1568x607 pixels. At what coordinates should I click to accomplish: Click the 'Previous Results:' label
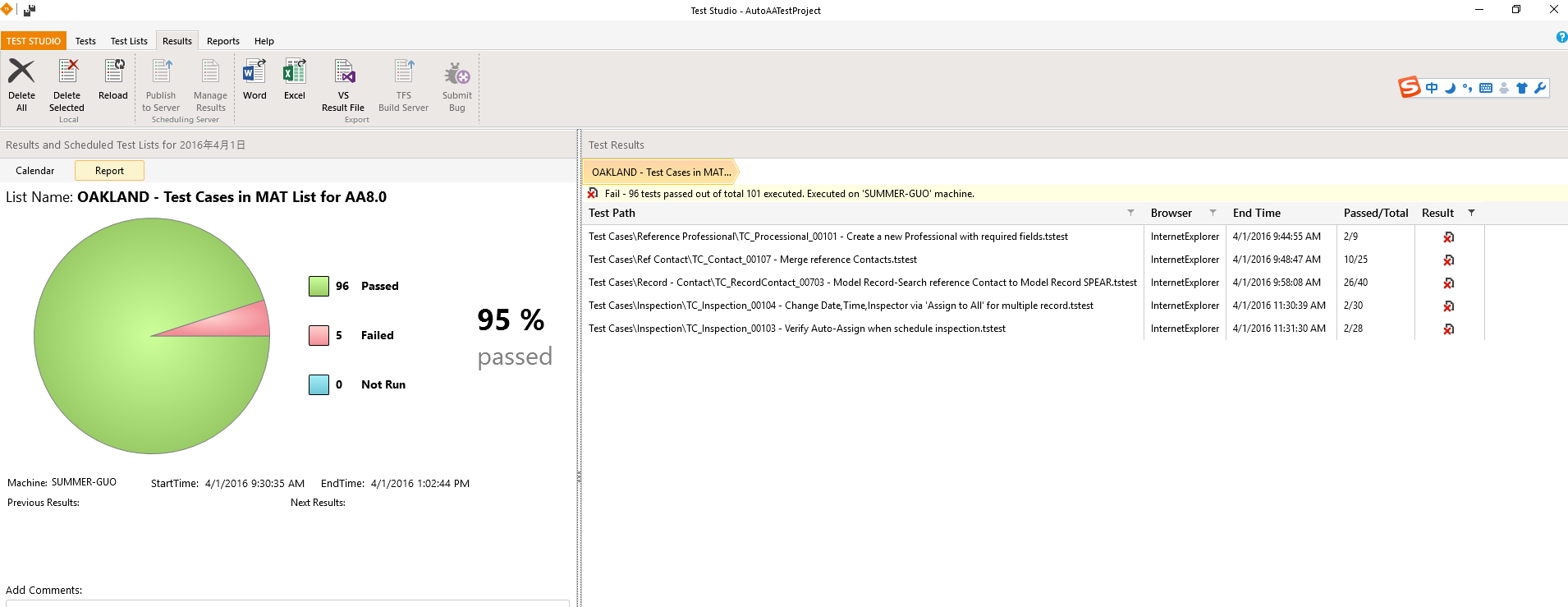(x=44, y=503)
